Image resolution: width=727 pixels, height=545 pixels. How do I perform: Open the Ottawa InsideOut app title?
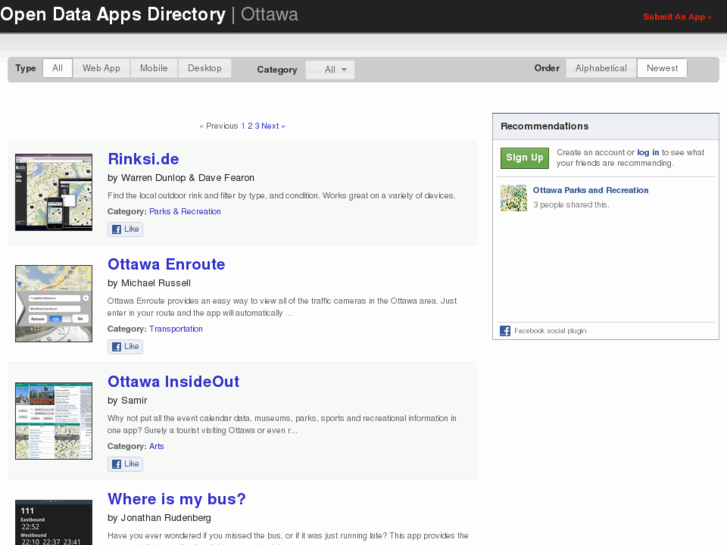[173, 382]
